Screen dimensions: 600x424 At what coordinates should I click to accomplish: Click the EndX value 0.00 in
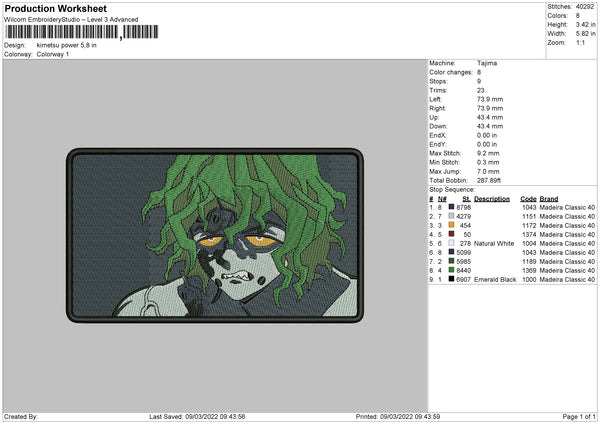point(487,135)
